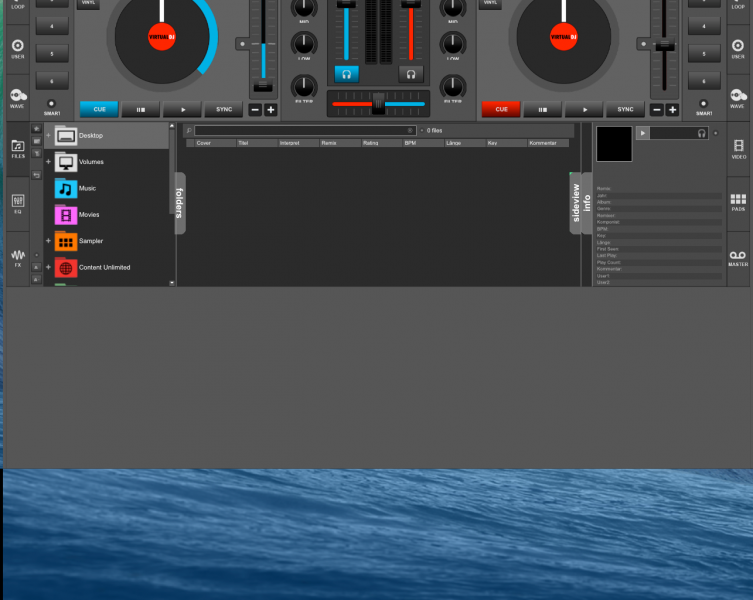Pause the right deck

pyautogui.click(x=543, y=110)
